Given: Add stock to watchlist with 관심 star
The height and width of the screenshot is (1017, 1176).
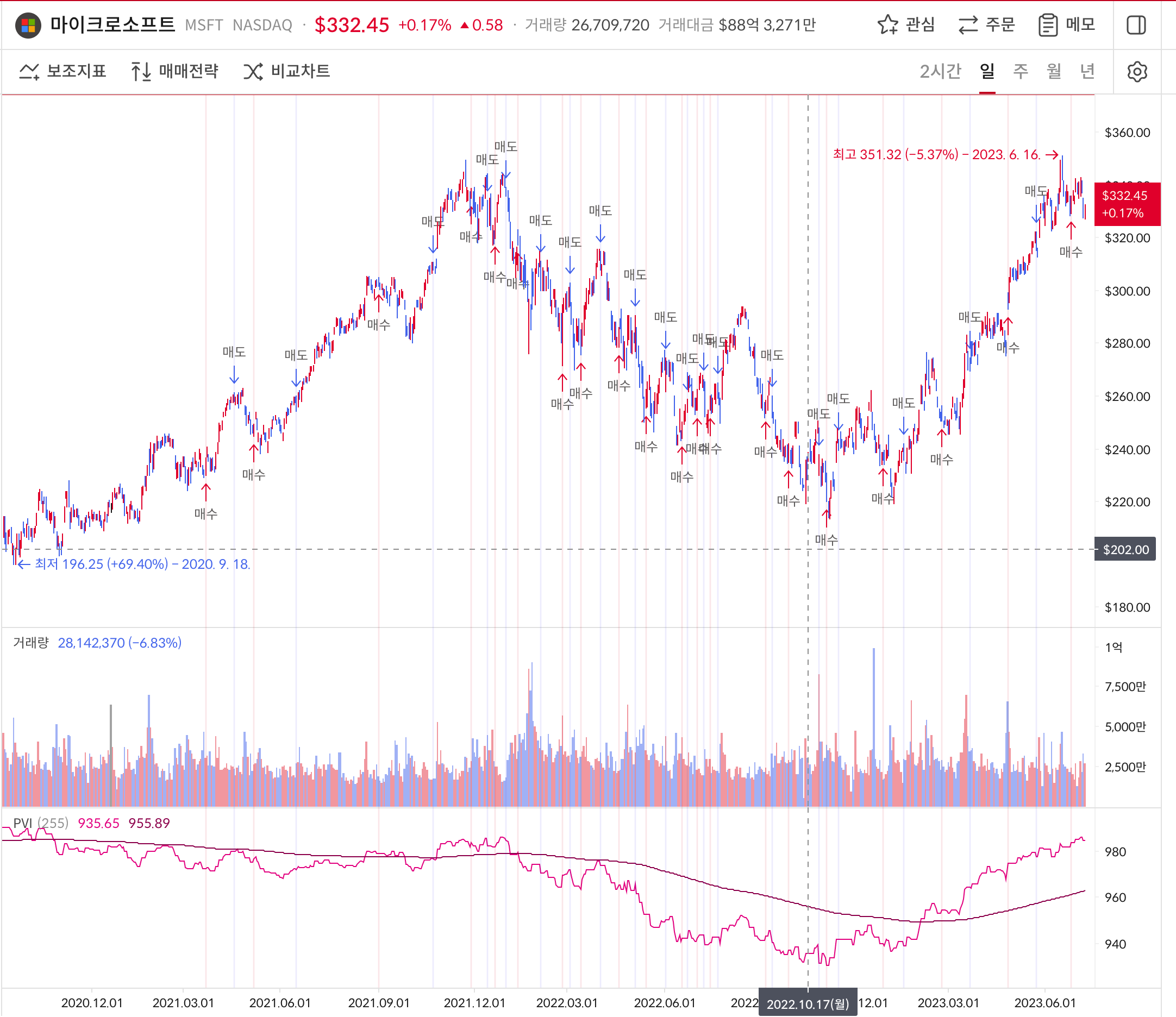Looking at the screenshot, I should pyautogui.click(x=906, y=25).
